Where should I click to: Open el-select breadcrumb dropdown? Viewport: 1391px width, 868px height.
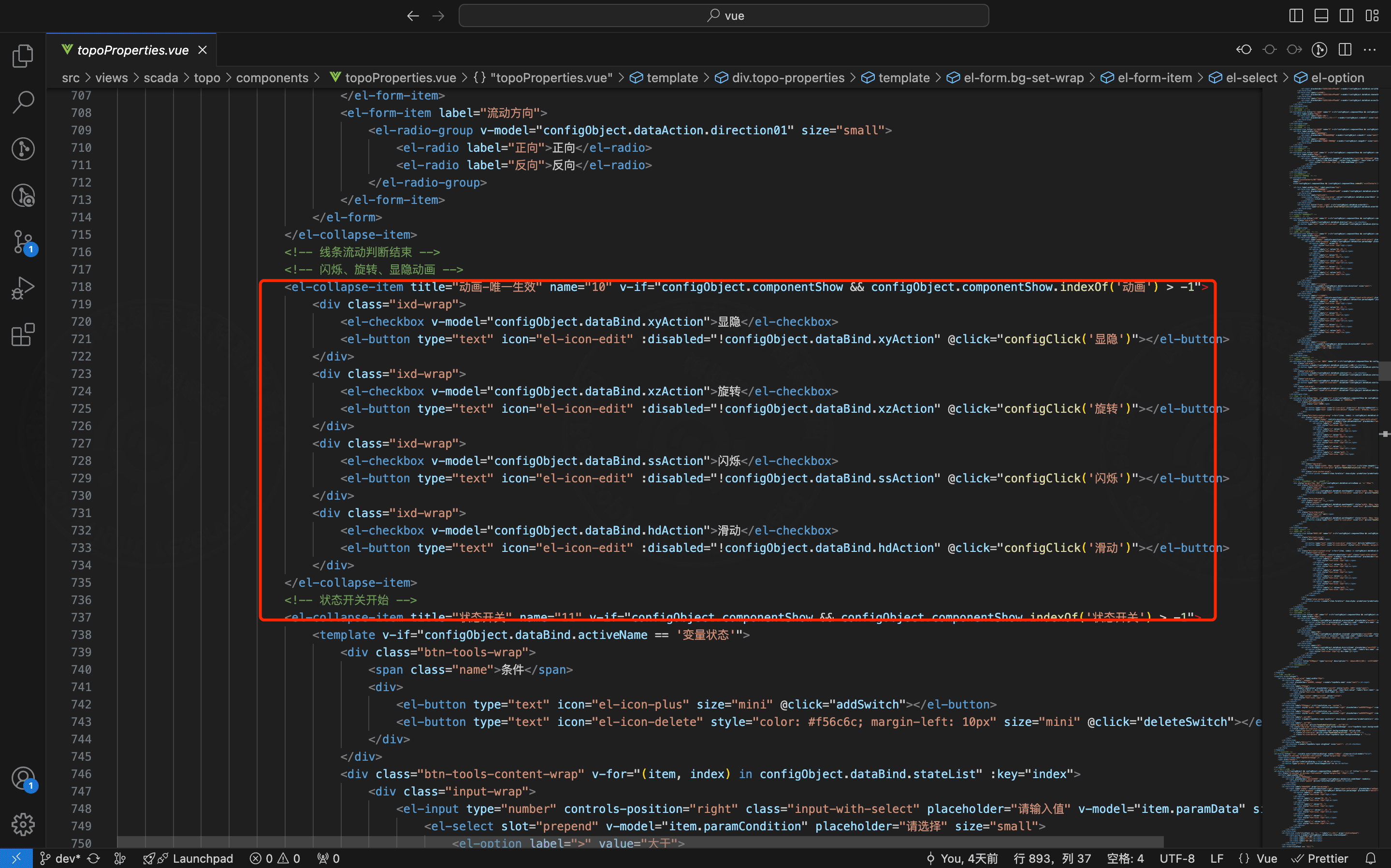1243,77
